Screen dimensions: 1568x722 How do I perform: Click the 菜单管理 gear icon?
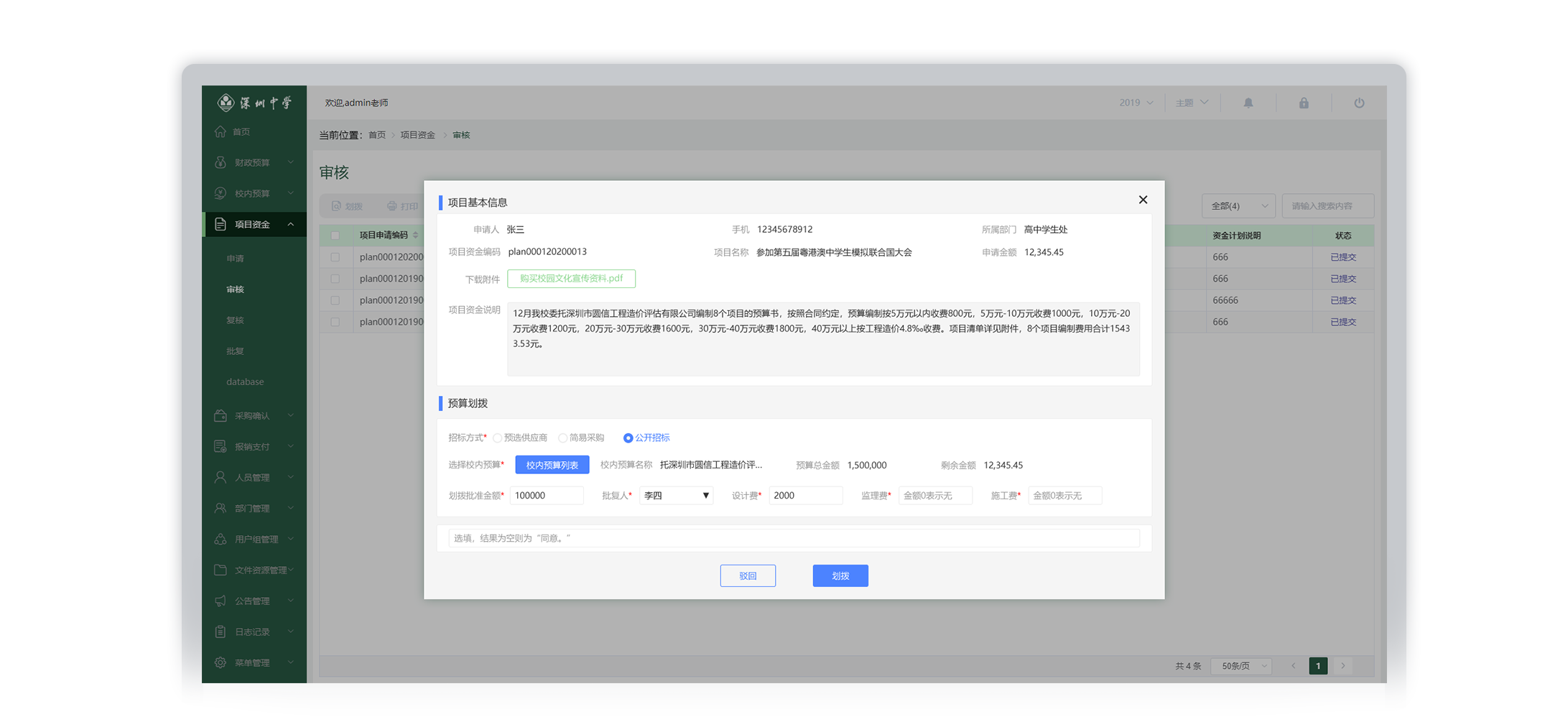pyautogui.click(x=221, y=662)
